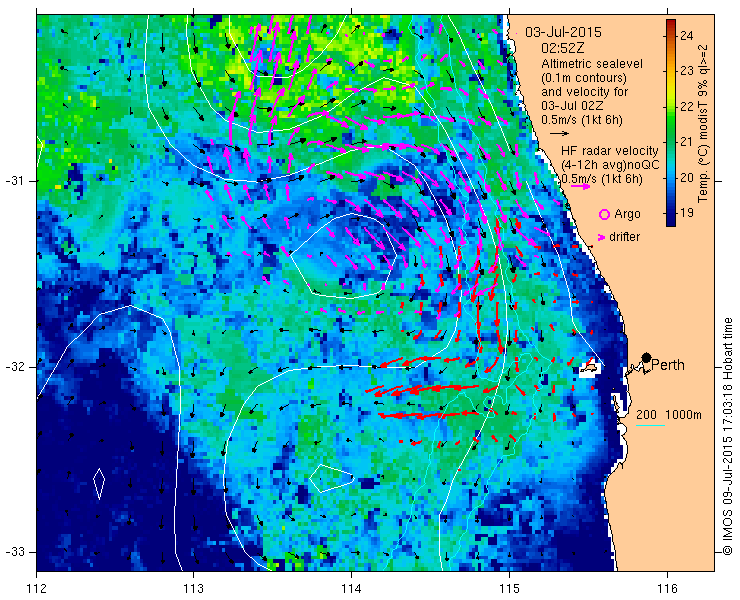Click the 03-Jul-2015 date label
The width and height of the screenshot is (740, 600).
tap(563, 33)
